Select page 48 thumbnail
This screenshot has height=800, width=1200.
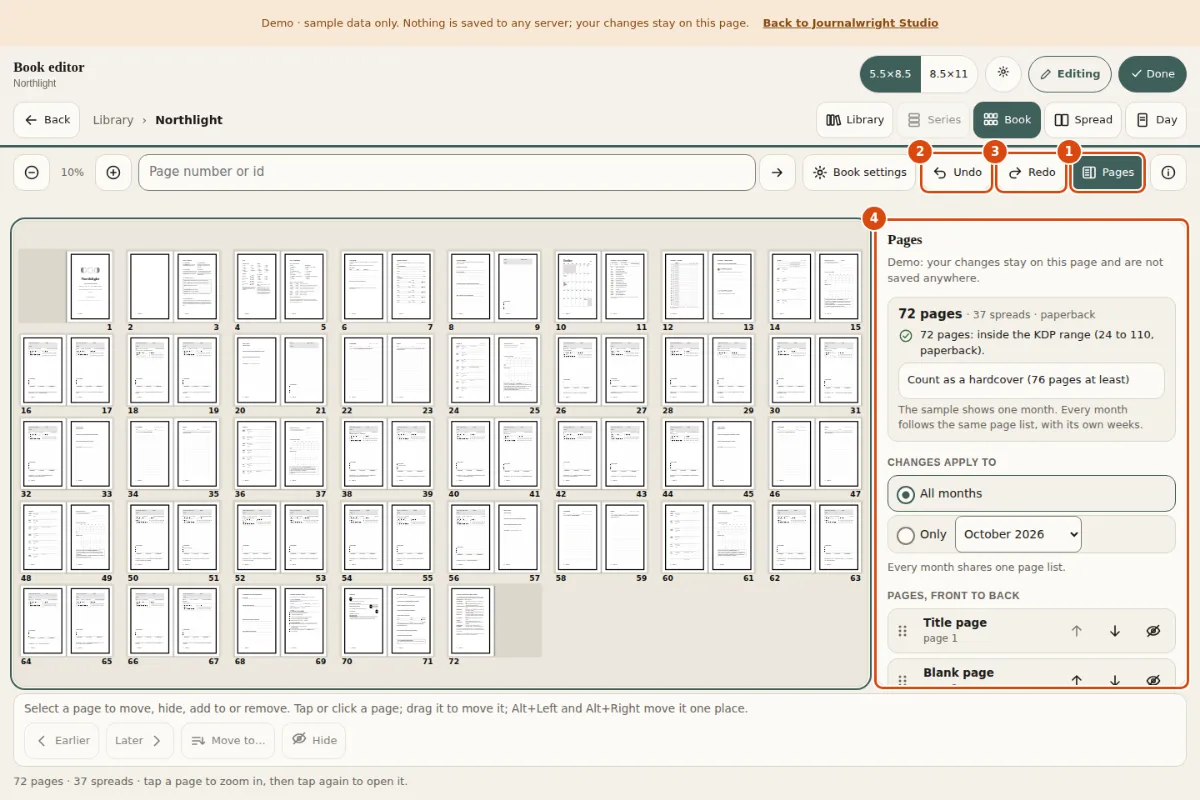(42, 537)
